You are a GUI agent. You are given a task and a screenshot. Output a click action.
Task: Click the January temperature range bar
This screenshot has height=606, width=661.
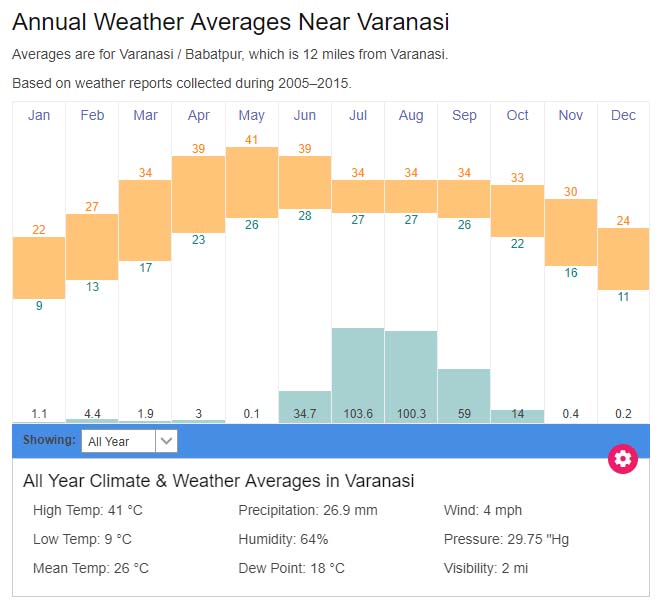tap(39, 267)
